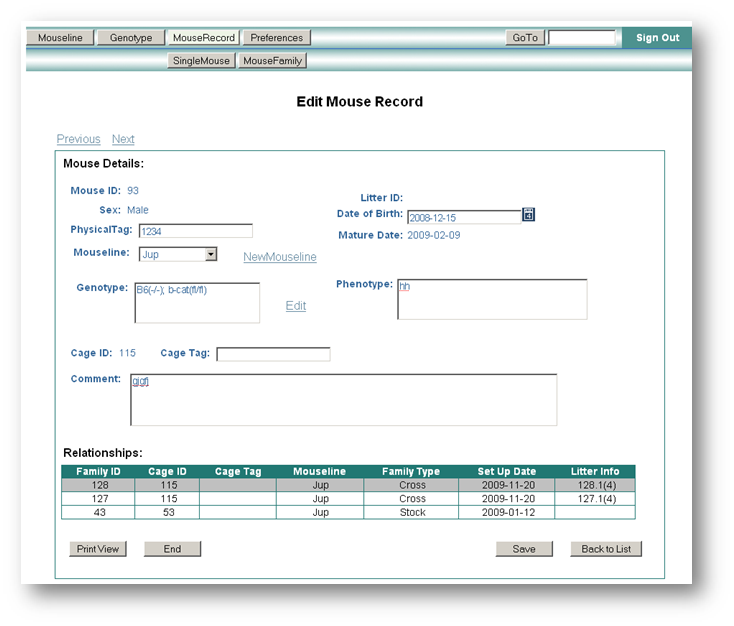Save the mouse record
734x626 pixels.
(524, 549)
